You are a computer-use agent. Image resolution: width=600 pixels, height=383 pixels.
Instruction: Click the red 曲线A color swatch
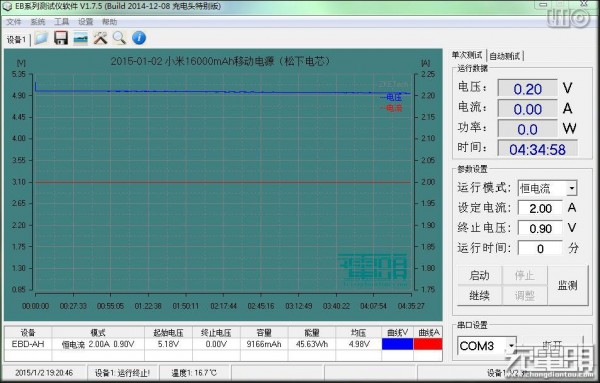pyautogui.click(x=428, y=344)
